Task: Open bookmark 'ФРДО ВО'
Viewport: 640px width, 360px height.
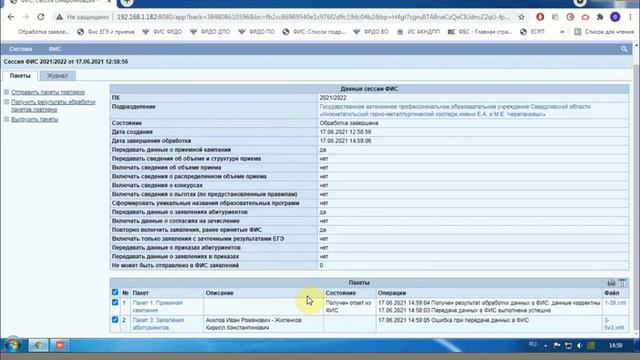Action: [x=371, y=31]
